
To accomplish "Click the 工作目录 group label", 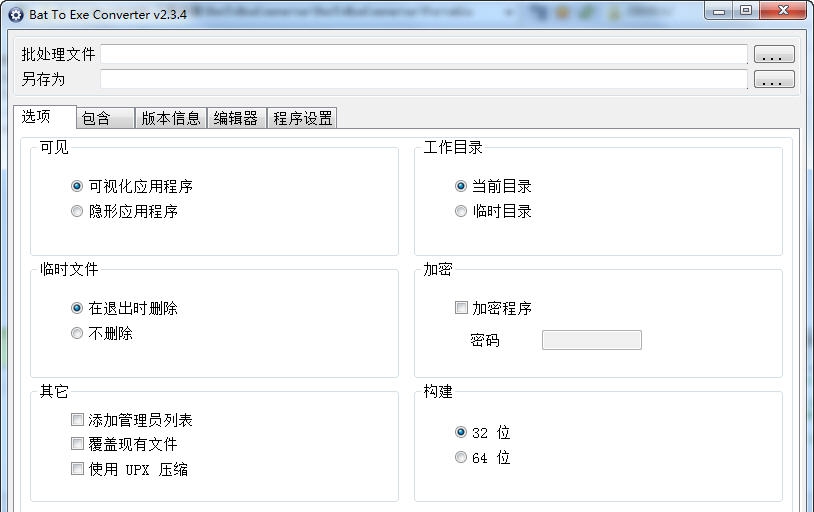I will [x=453, y=147].
